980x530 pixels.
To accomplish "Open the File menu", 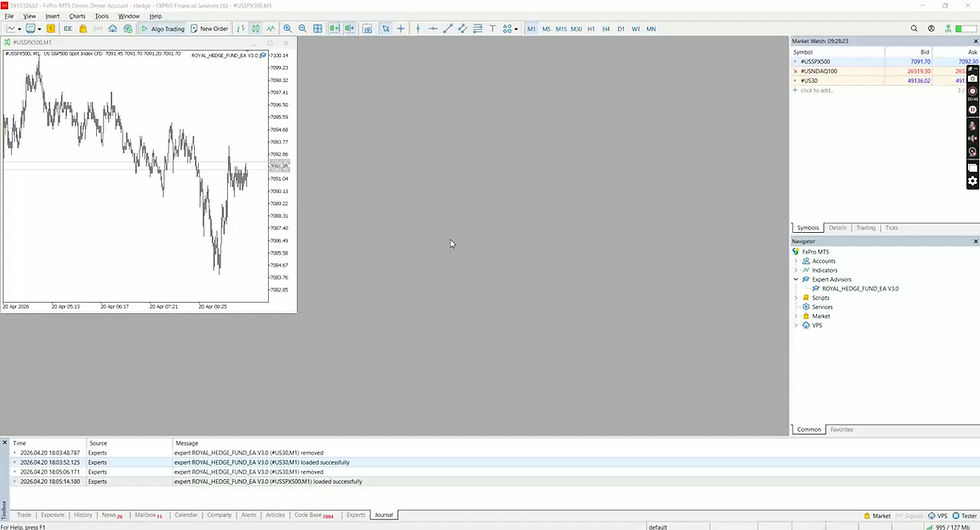I will click(9, 16).
